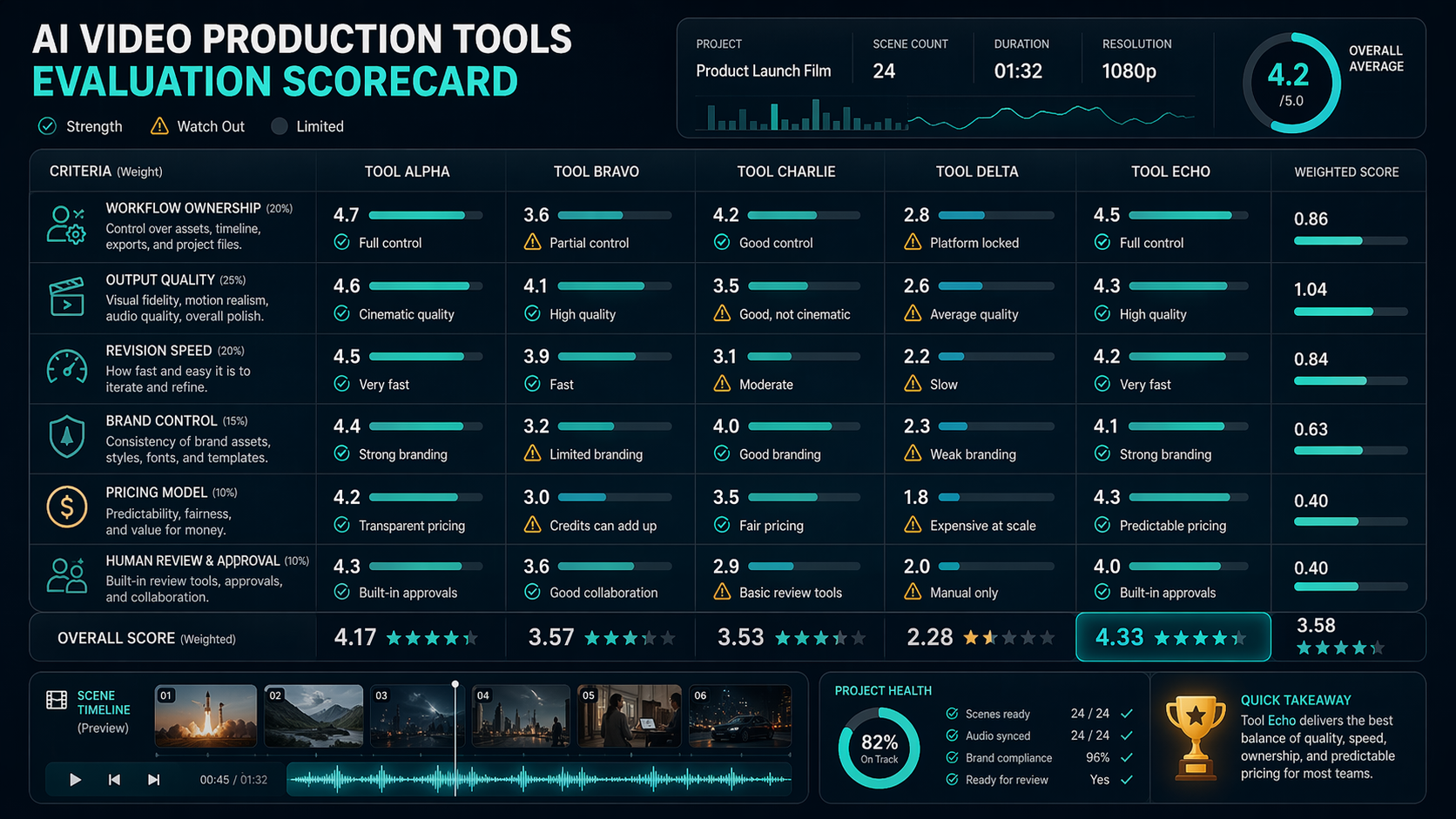1456x819 pixels.
Task: Click the Watch Out warning triangle legend icon
Action: click(x=159, y=126)
